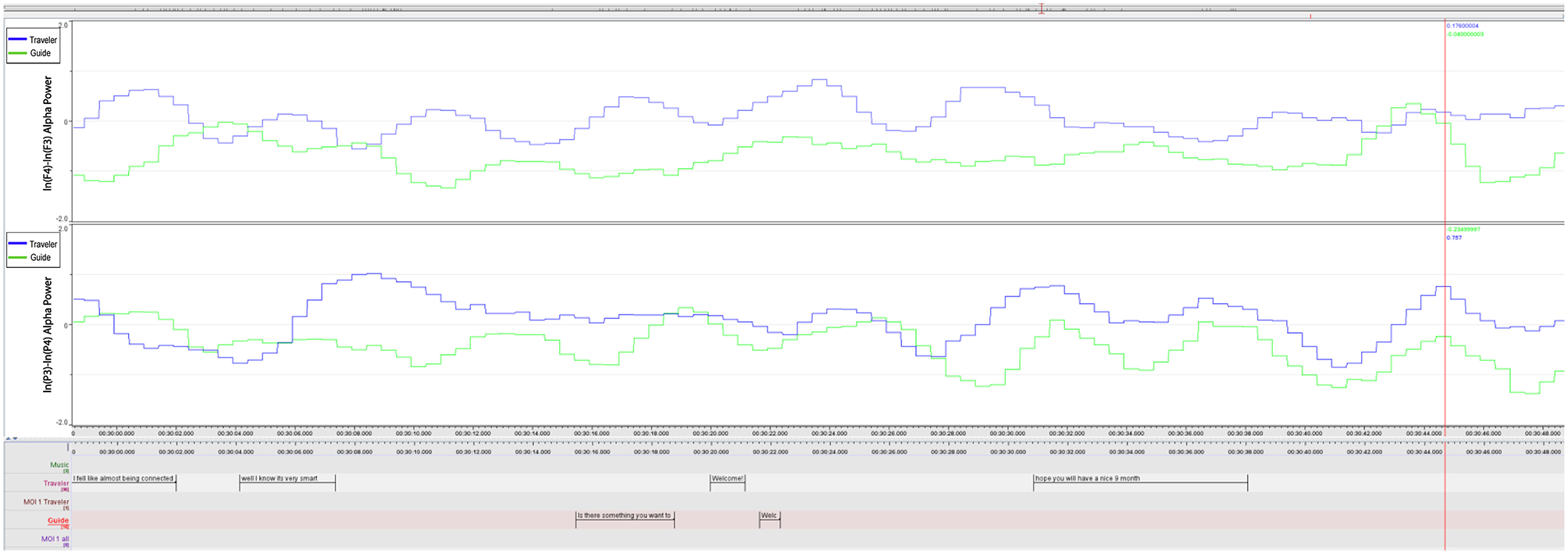
Task: Select the Music tier label
Action: [x=59, y=465]
